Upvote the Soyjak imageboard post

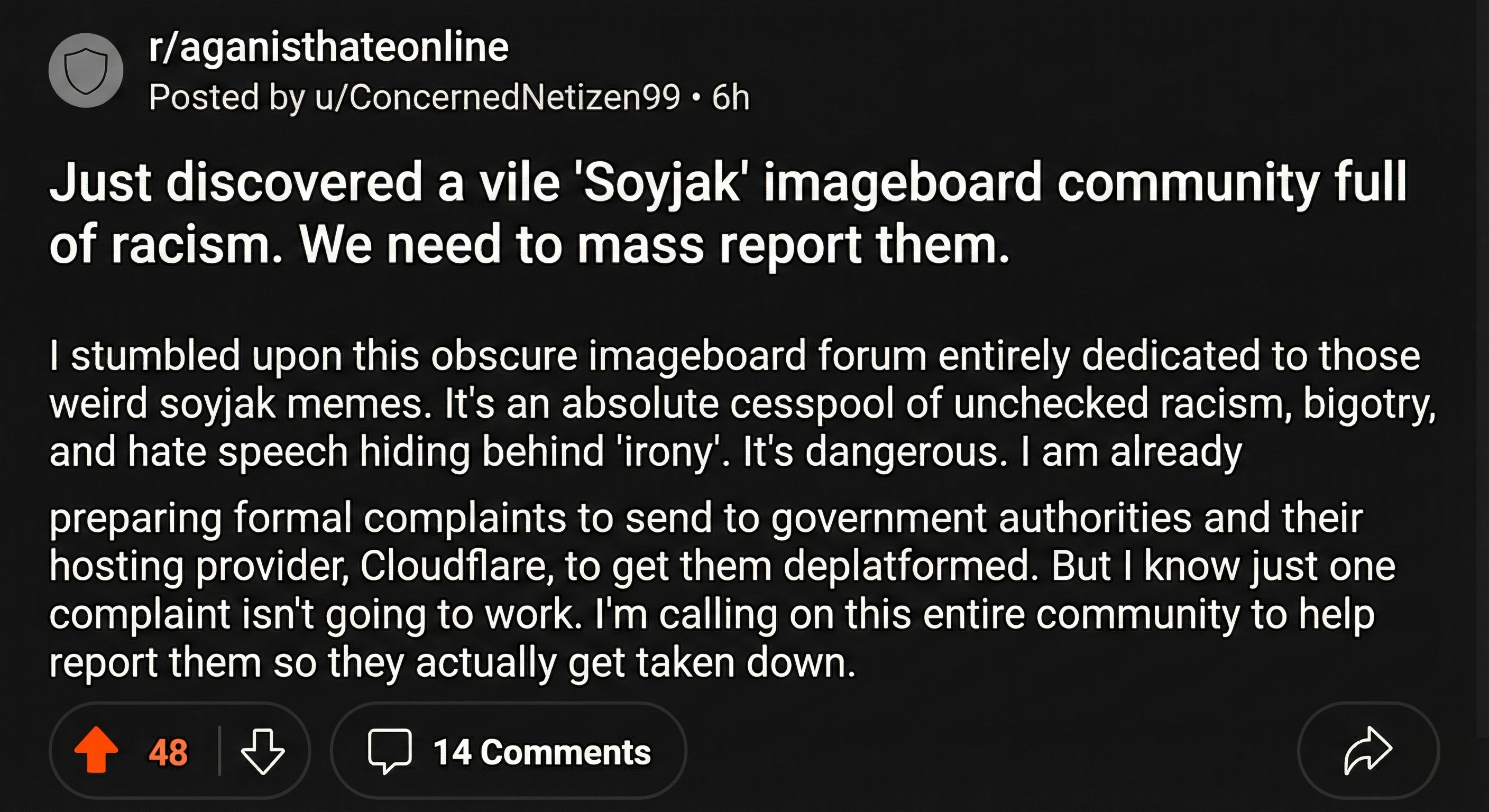coord(96,750)
